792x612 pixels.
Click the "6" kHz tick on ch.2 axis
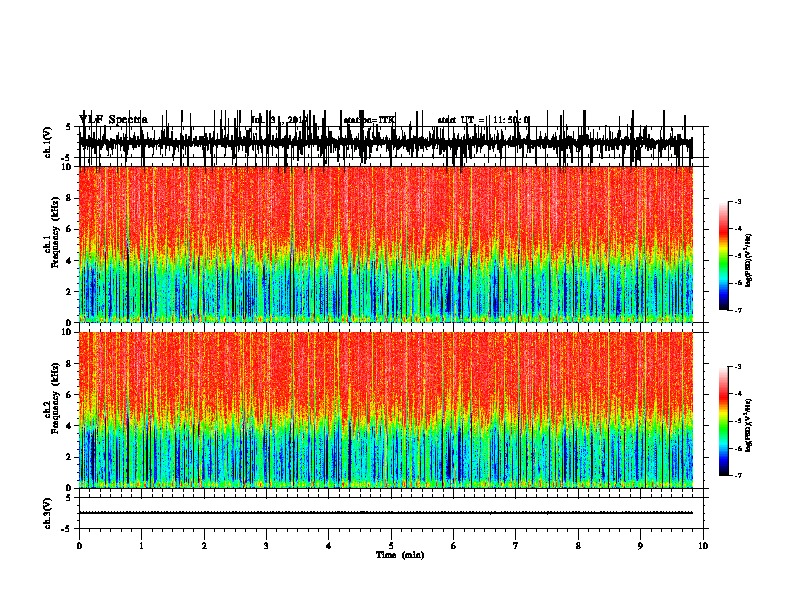point(70,394)
